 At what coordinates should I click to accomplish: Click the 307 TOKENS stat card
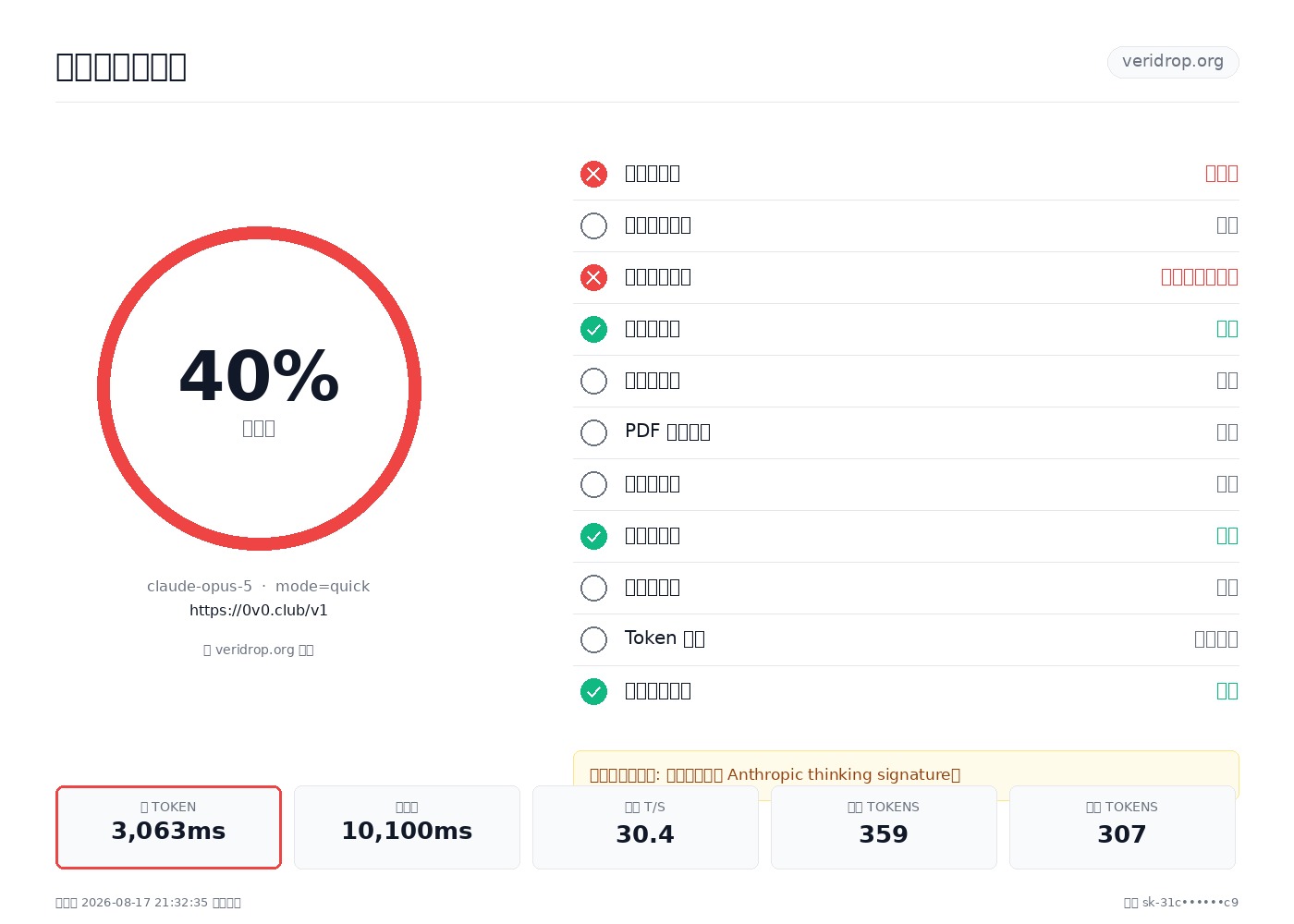pos(1122,827)
